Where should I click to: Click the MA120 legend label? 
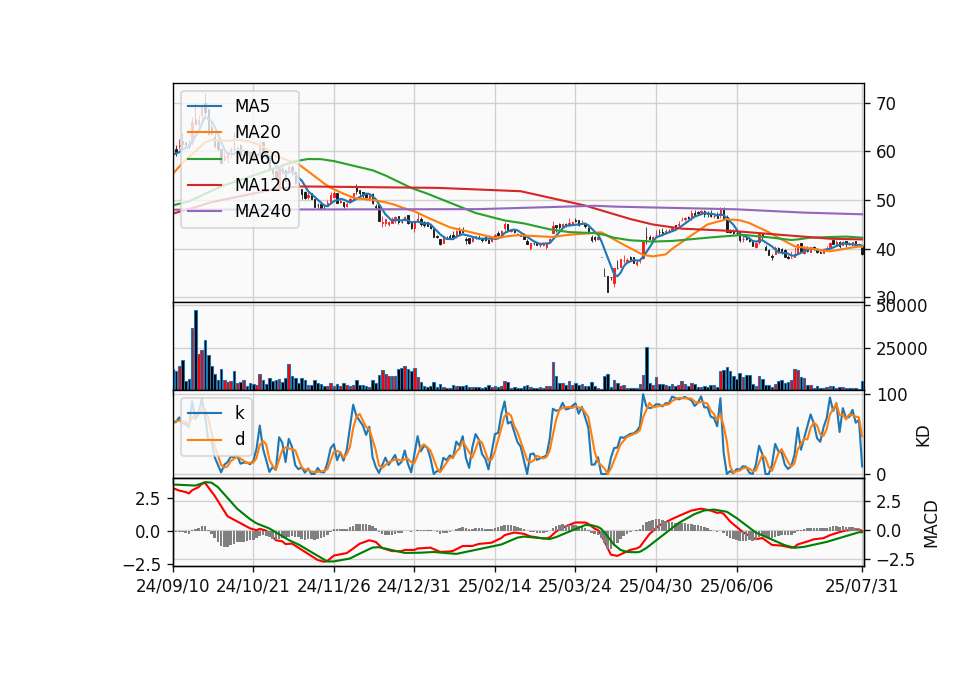pyautogui.click(x=263, y=185)
